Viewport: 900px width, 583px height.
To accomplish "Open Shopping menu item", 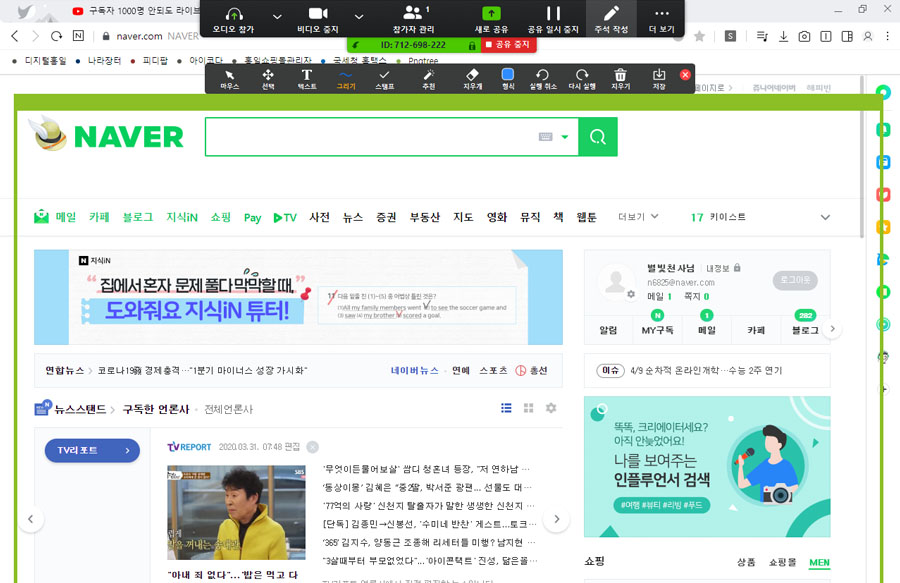I will point(220,217).
